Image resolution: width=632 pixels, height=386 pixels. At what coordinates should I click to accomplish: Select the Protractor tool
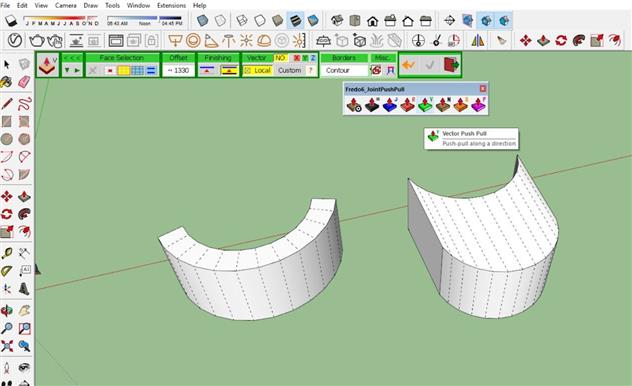point(7,271)
